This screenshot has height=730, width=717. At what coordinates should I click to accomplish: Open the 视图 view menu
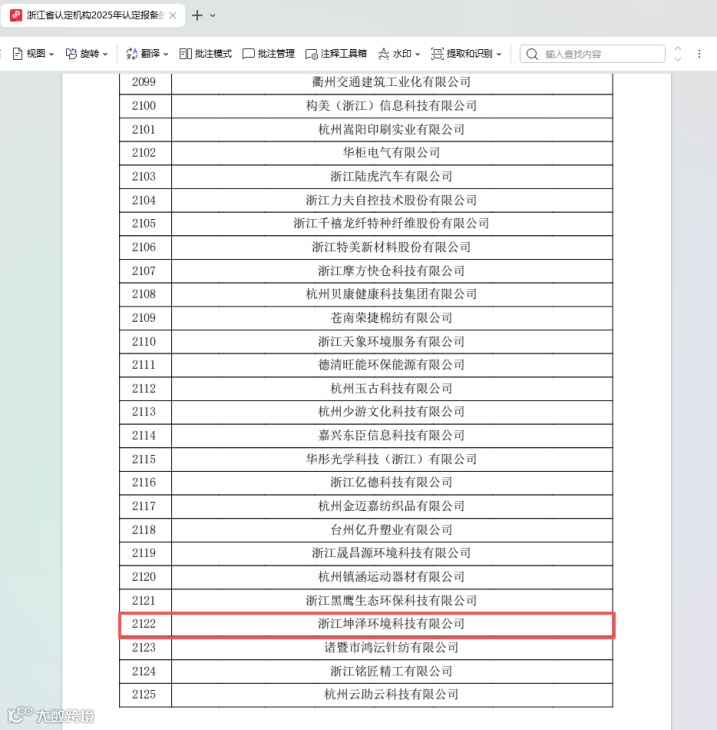pyautogui.click(x=33, y=54)
